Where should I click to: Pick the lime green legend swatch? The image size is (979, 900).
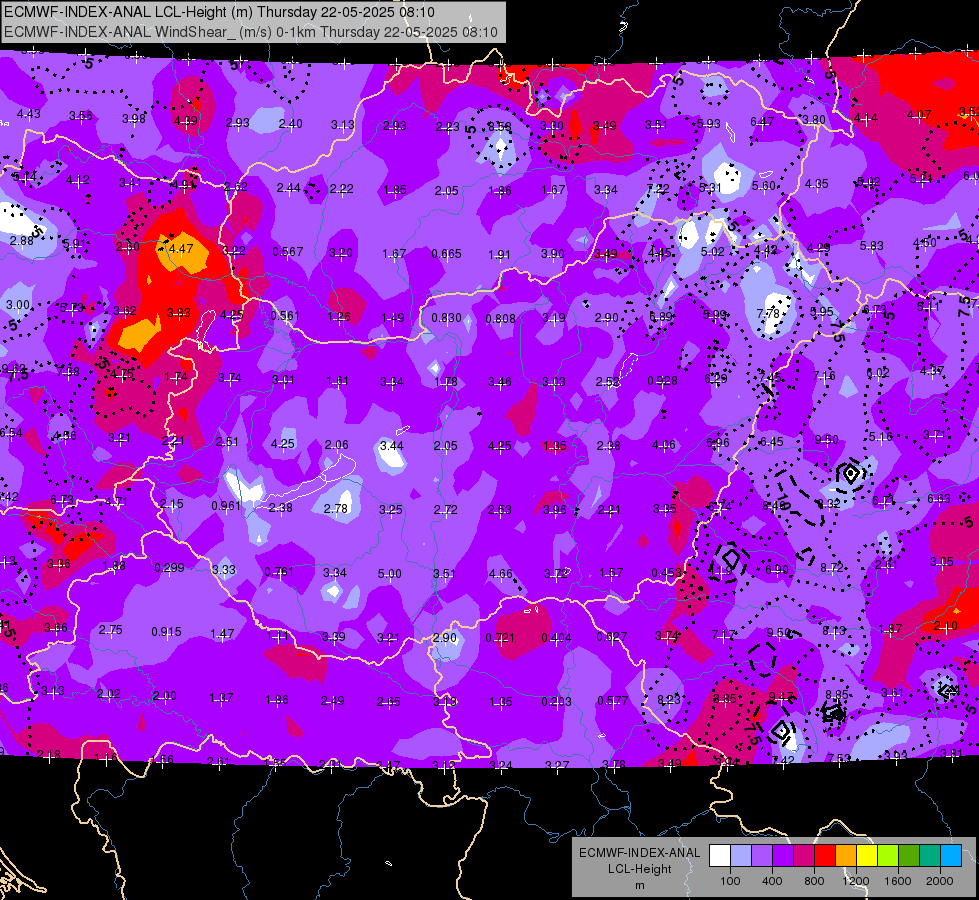click(x=888, y=856)
